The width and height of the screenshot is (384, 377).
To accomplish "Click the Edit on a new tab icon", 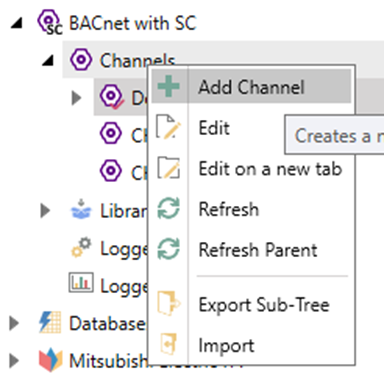I will tap(168, 167).
